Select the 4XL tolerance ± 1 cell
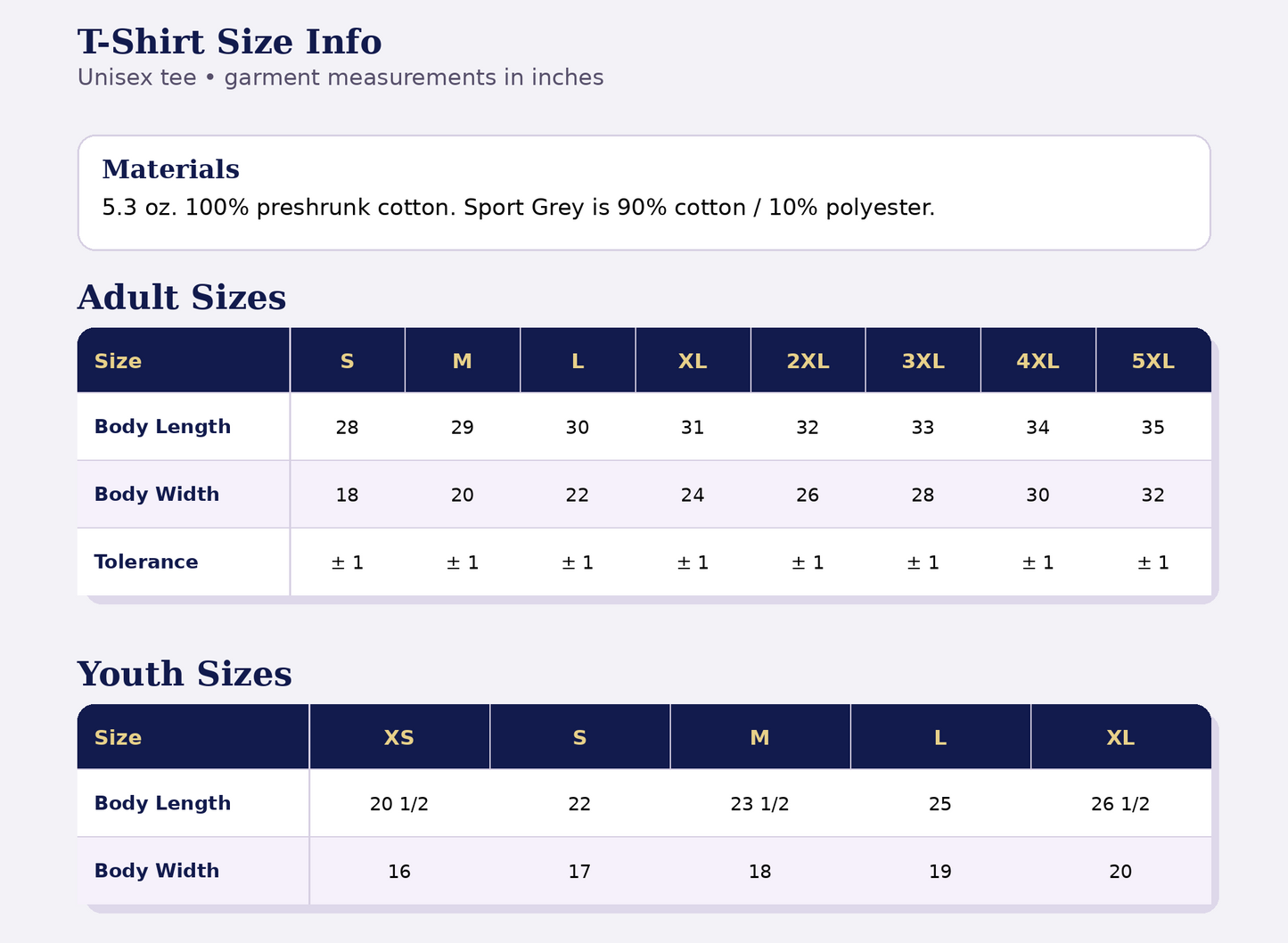 click(1038, 562)
